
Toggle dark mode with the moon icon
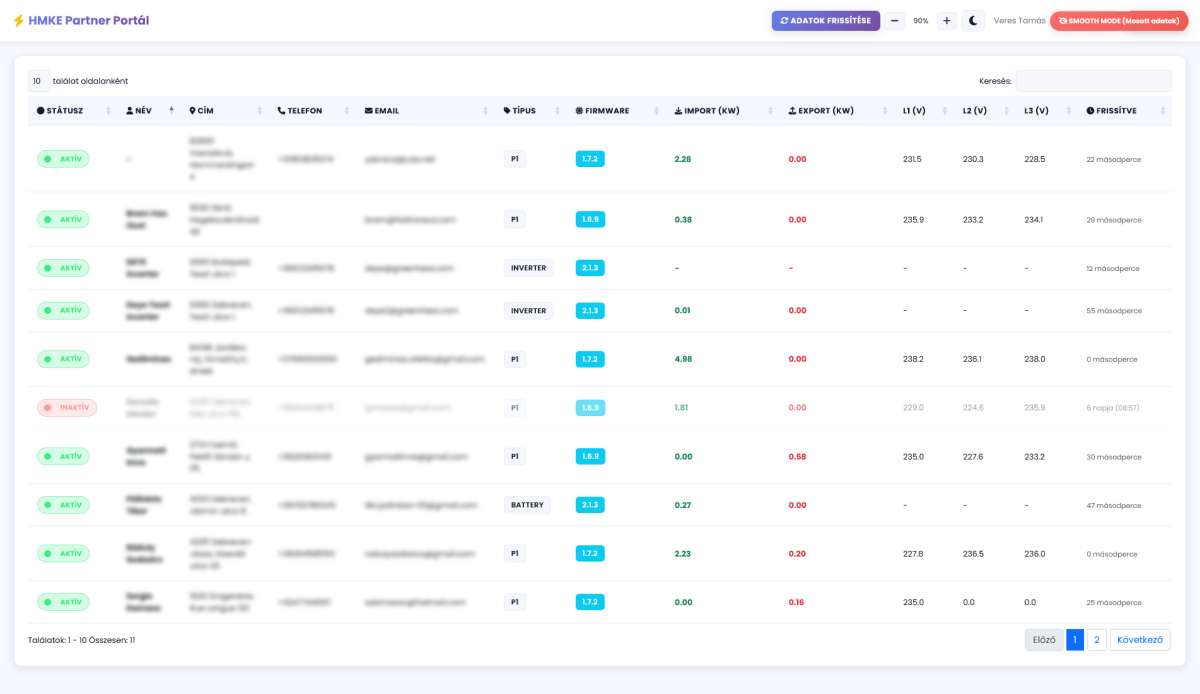[973, 21]
